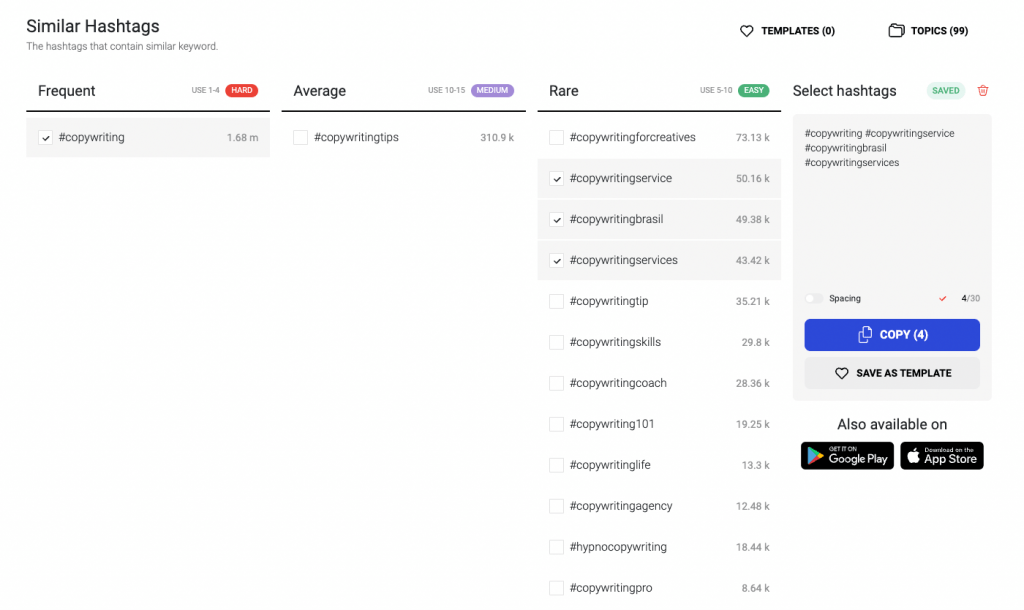Uncheck the #copywritingservice checkbox

[x=556, y=178]
